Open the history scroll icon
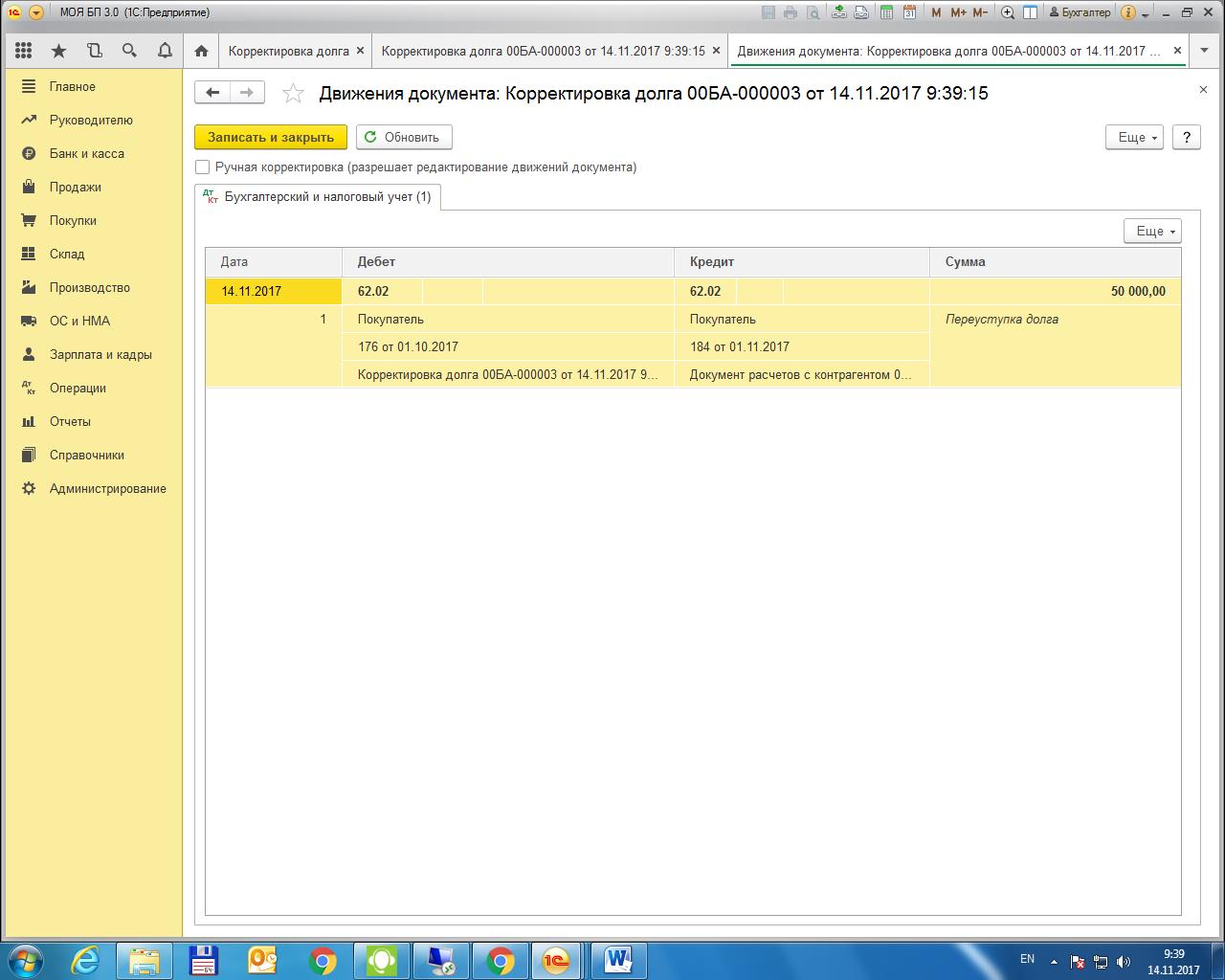 94,51
